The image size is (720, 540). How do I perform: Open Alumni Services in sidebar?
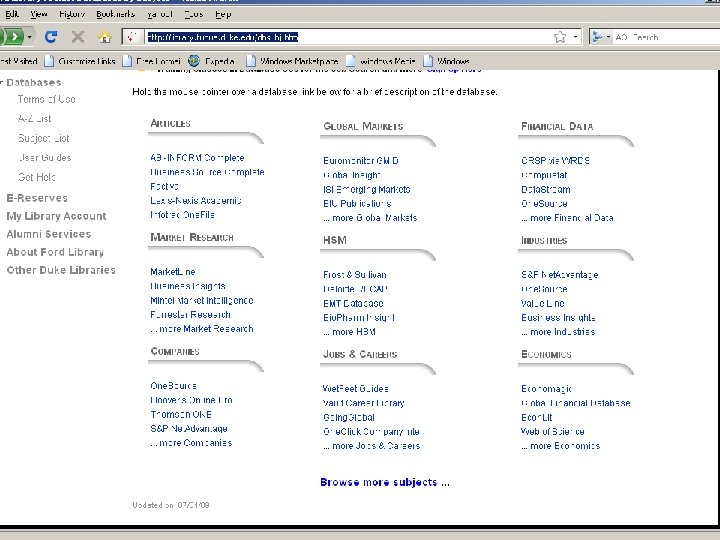click(x=49, y=234)
